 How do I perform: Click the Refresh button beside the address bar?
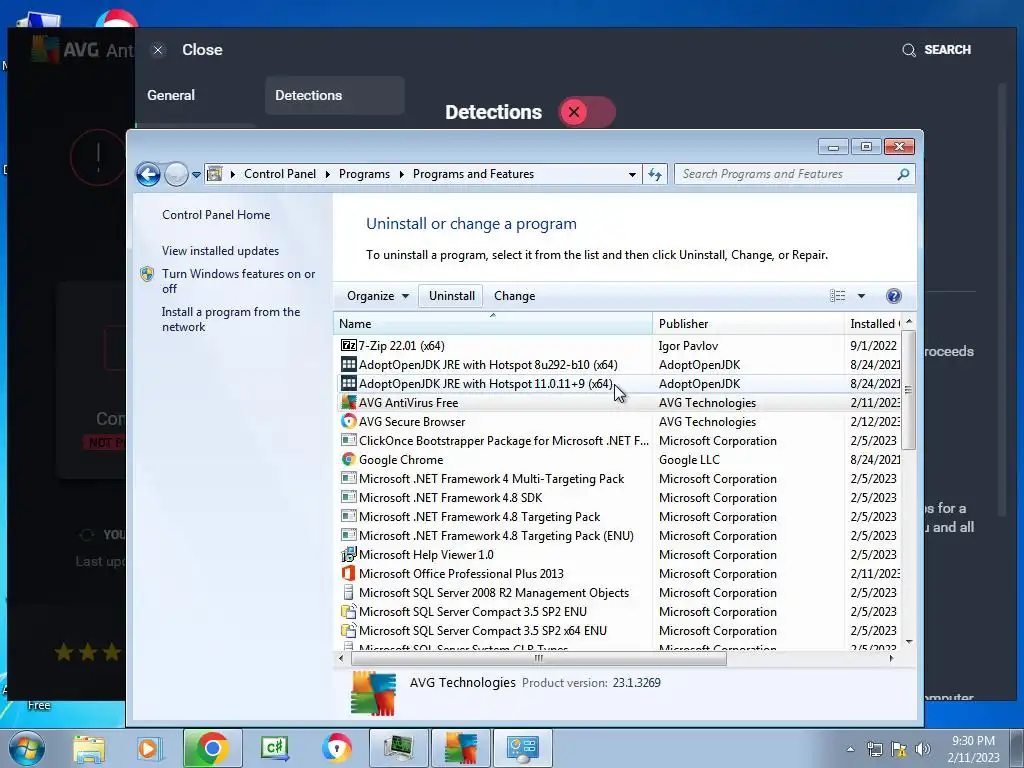(655, 174)
